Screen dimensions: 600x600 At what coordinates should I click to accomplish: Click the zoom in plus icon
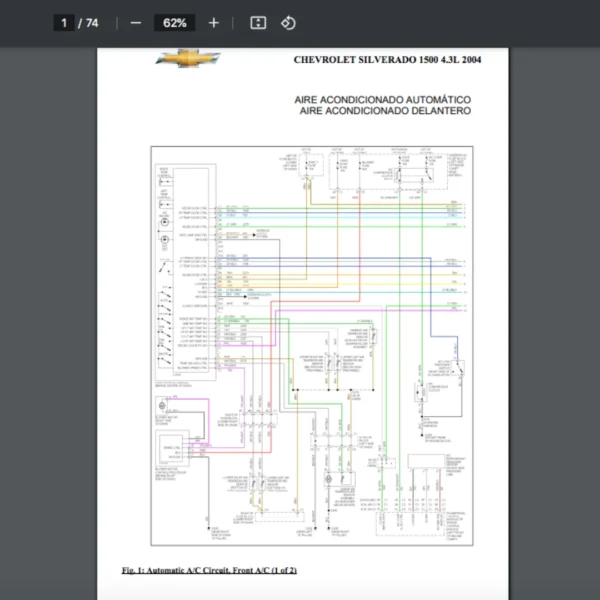coord(213,23)
